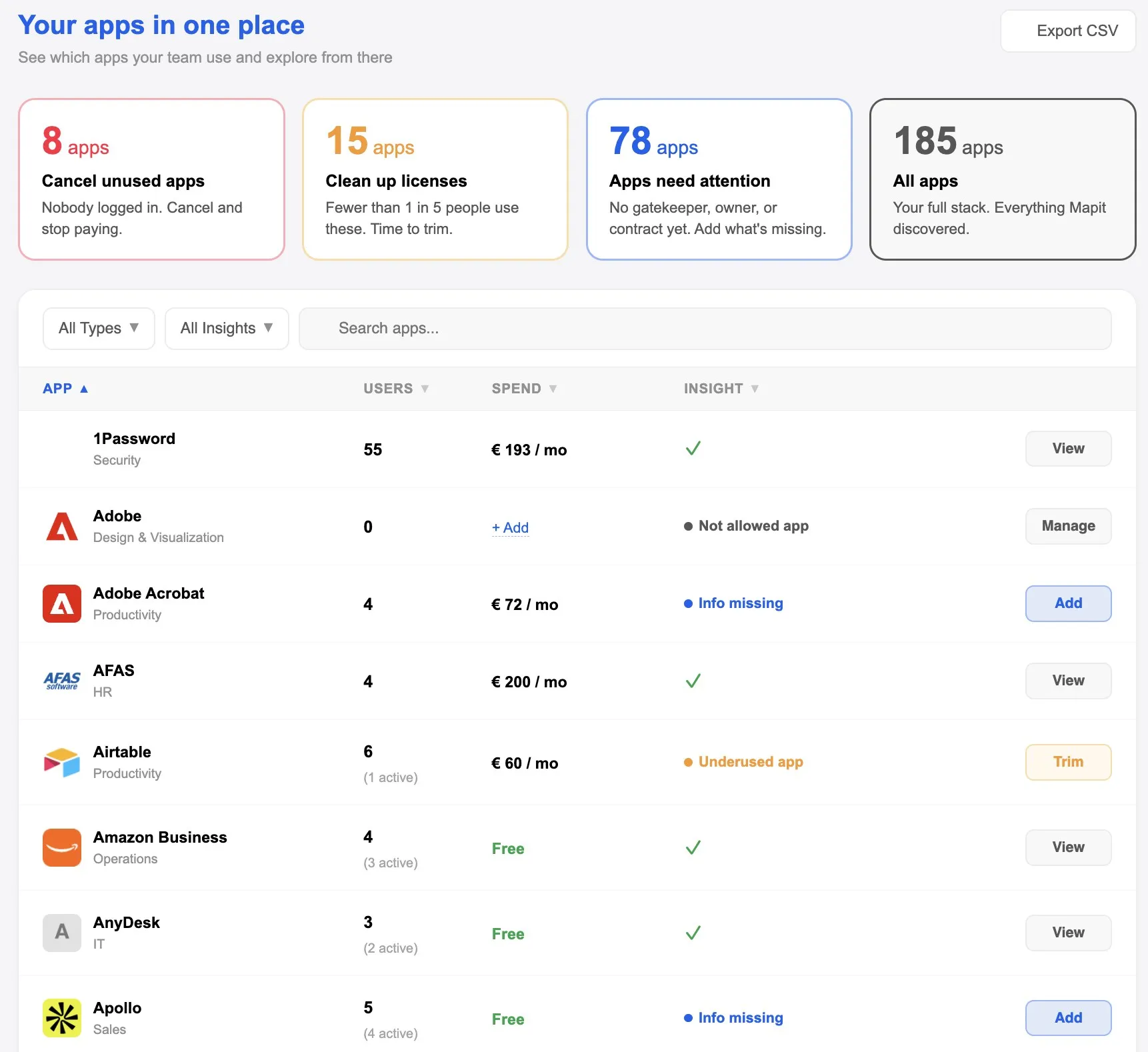
Task: Click the Adobe Acrobat logo icon
Action: click(62, 604)
